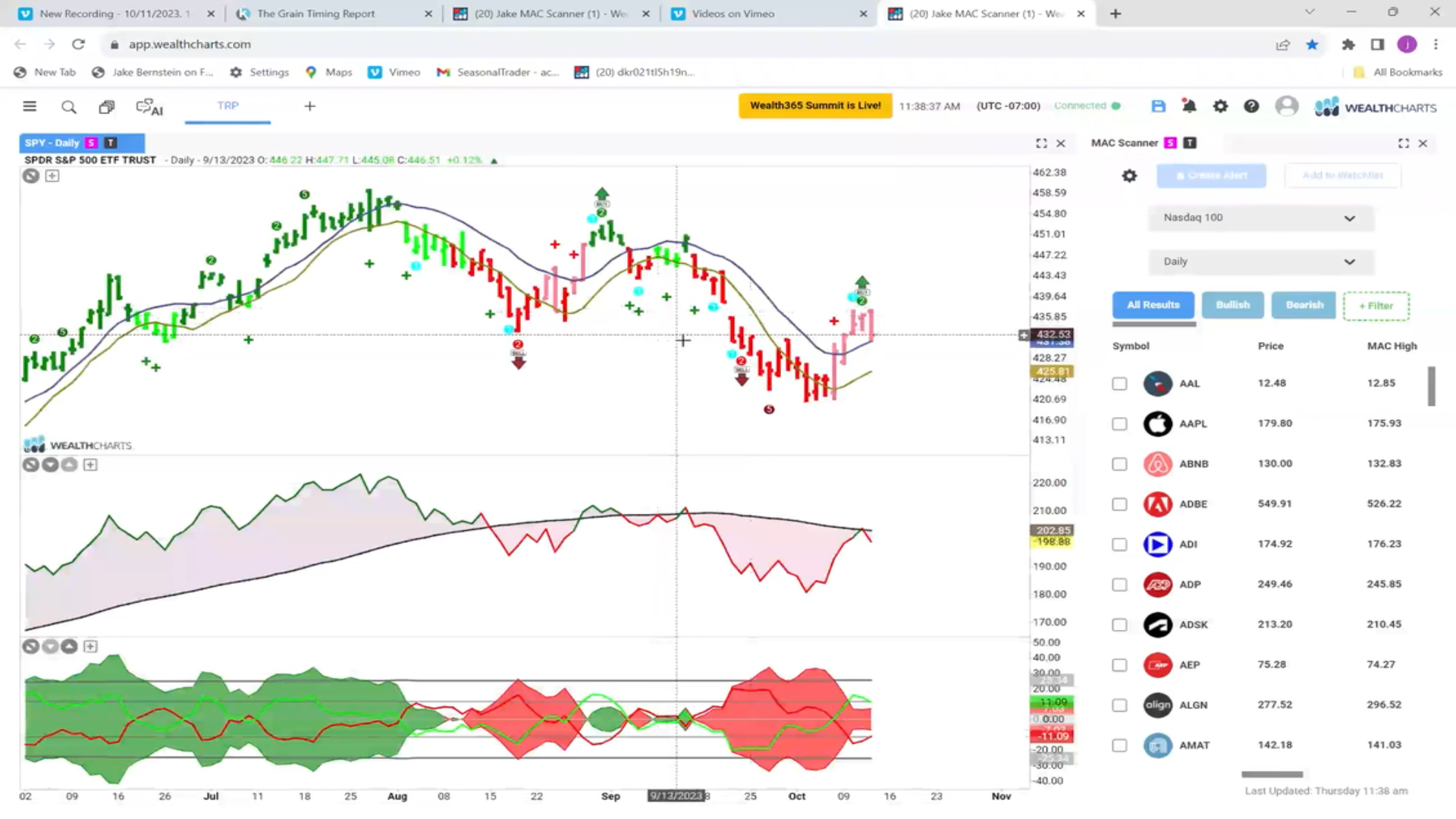This screenshot has height=819, width=1456.
Task: Hide price chart indicators circle icon
Action: [30, 176]
